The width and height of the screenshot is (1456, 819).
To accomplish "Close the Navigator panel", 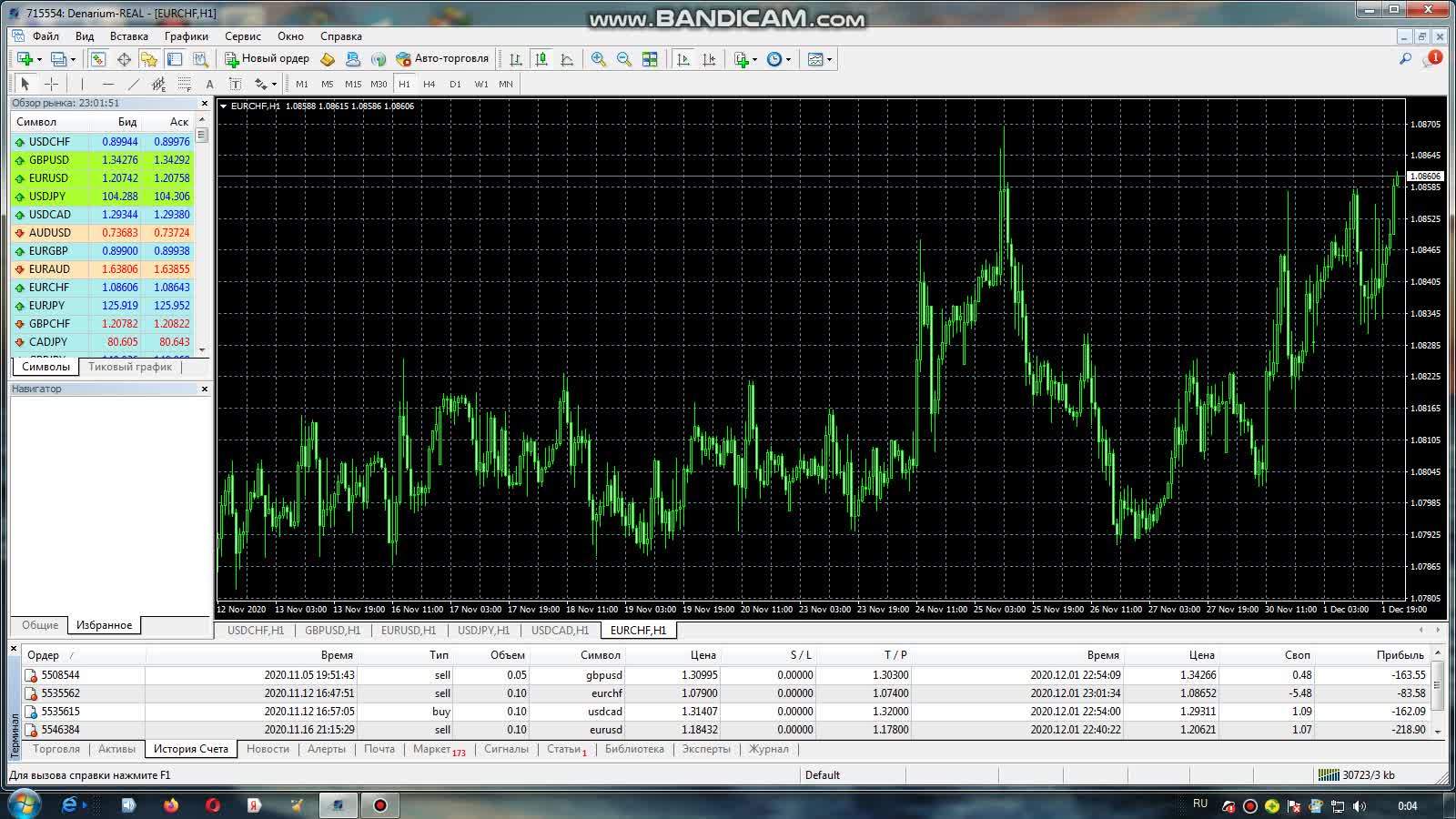I will click(x=204, y=389).
